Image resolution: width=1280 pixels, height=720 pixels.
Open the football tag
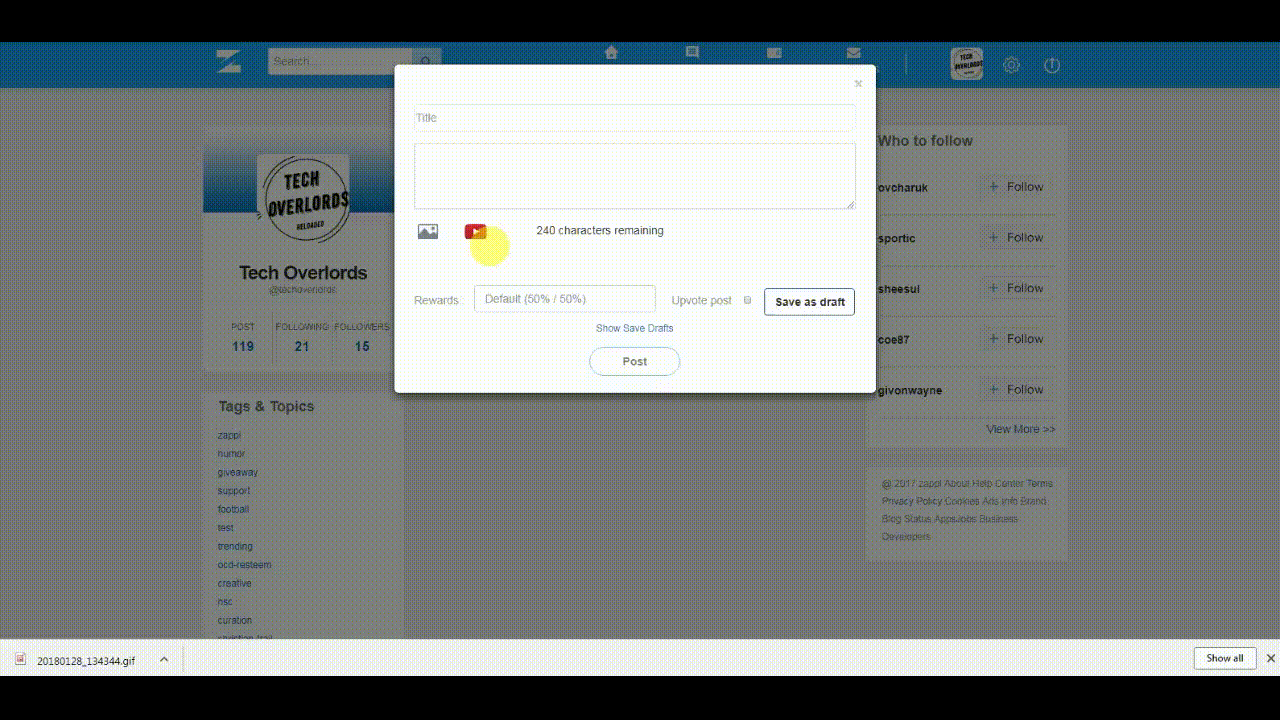[233, 509]
